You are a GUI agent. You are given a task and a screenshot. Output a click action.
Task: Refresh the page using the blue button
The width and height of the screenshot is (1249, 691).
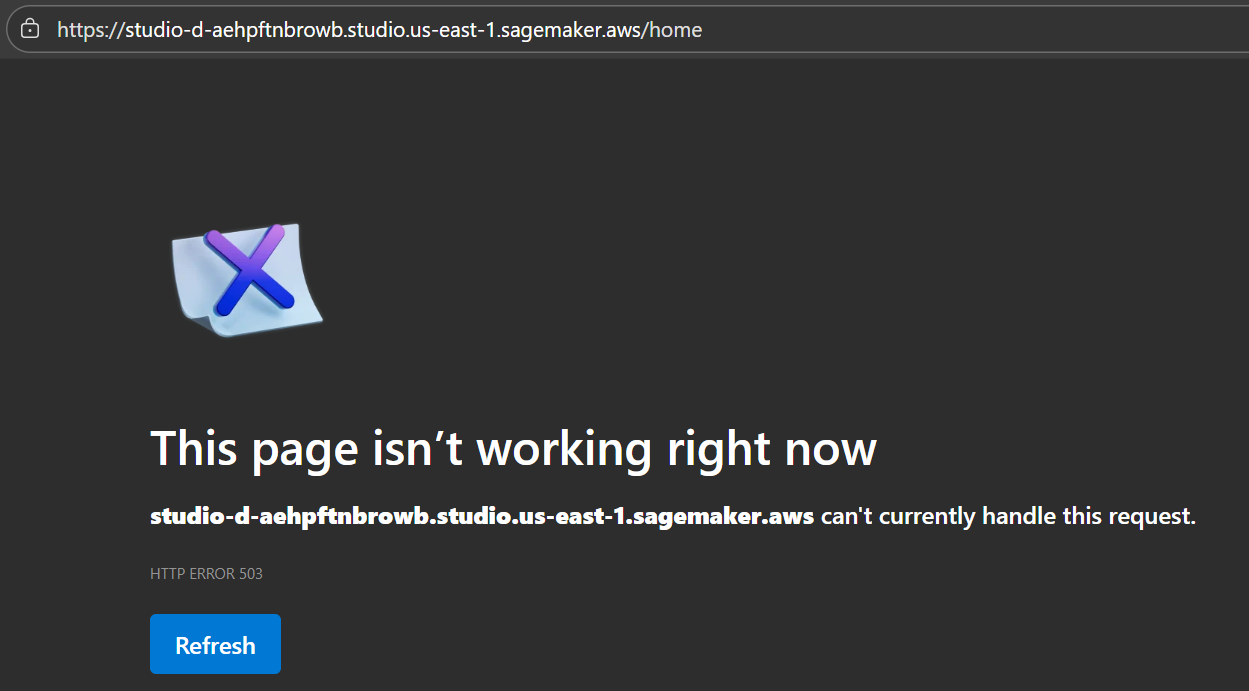click(x=215, y=644)
